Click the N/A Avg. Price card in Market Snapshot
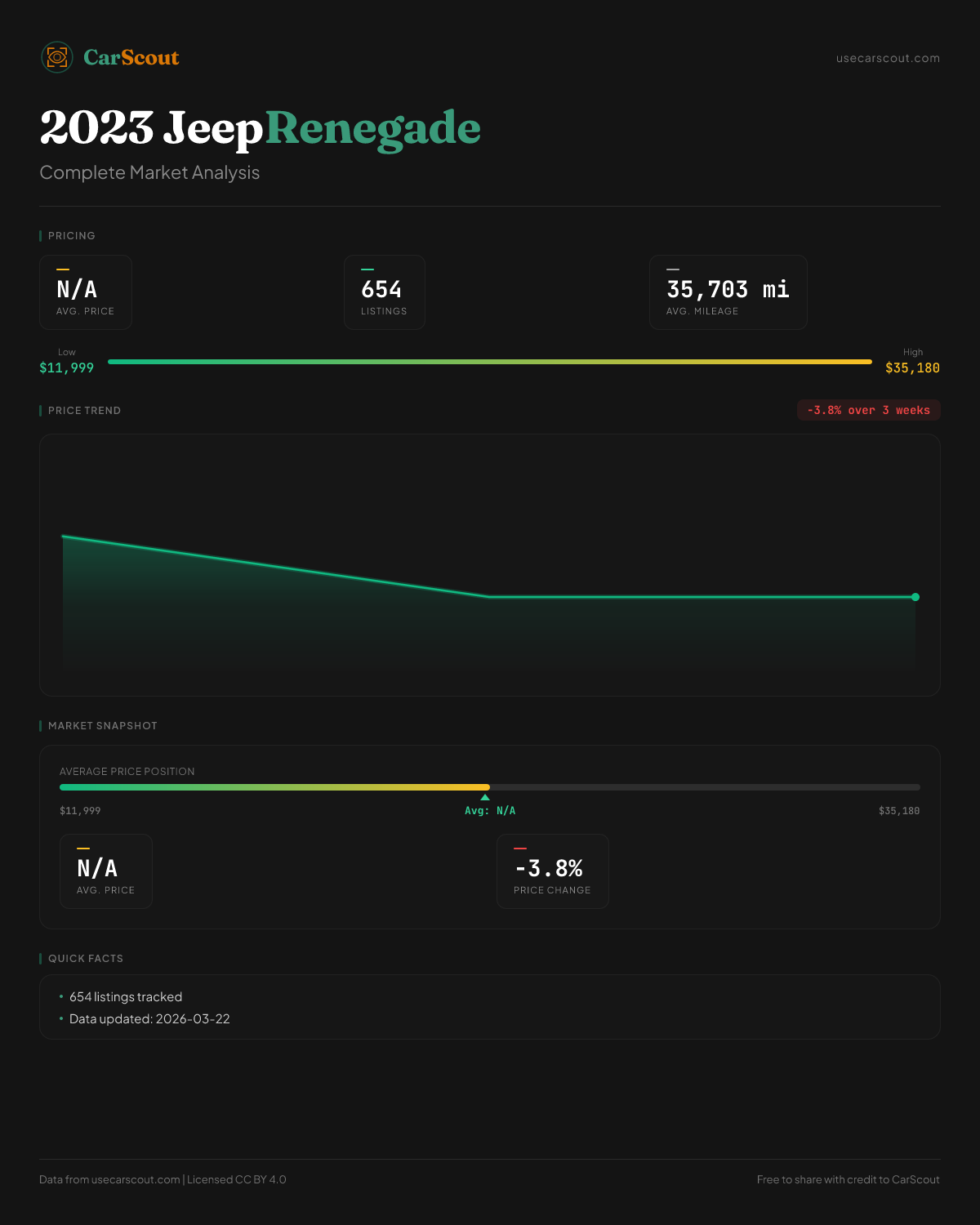The width and height of the screenshot is (980, 1225). pos(106,871)
